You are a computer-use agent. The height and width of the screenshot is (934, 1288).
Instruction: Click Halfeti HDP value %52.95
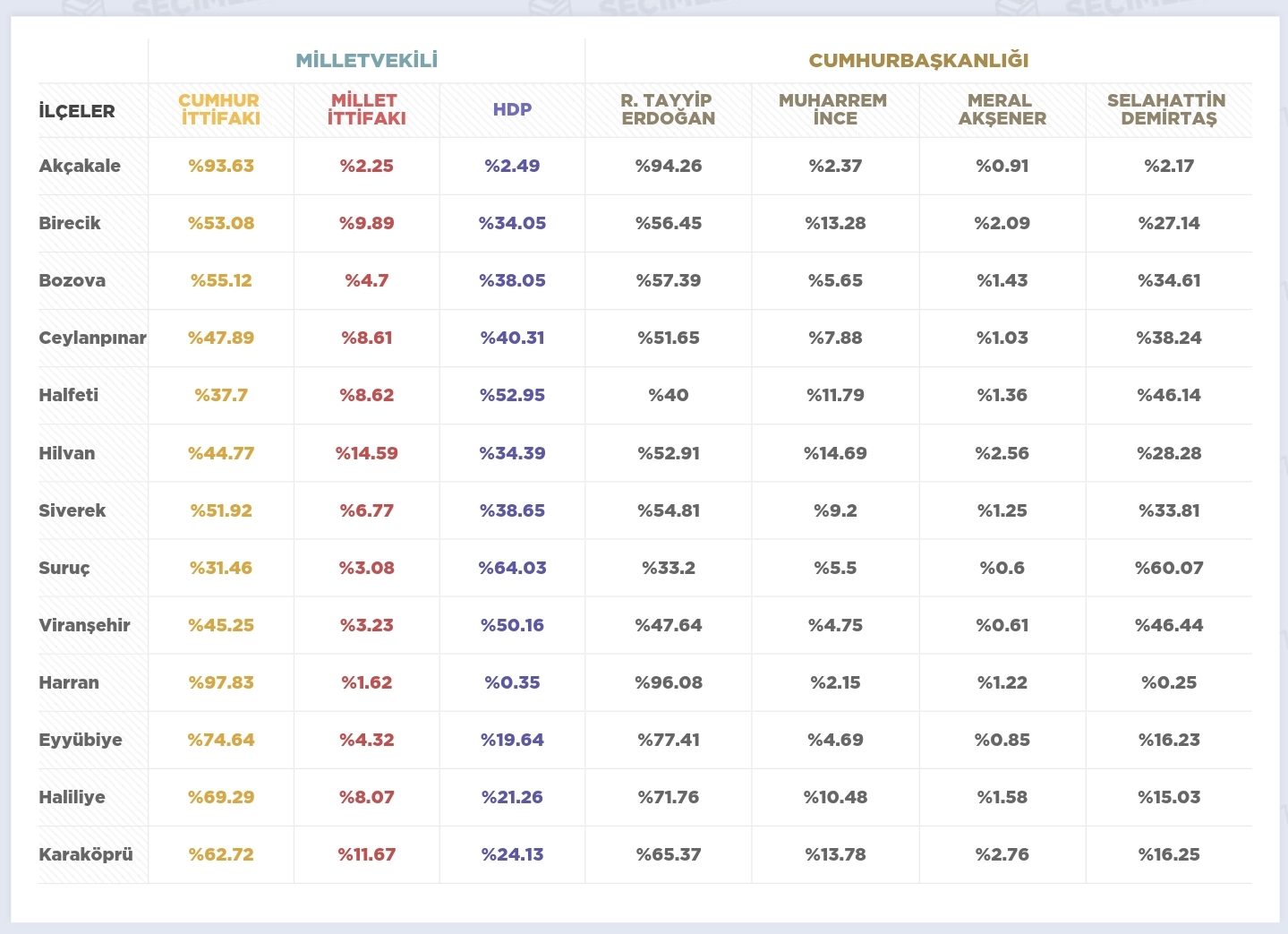coord(512,395)
